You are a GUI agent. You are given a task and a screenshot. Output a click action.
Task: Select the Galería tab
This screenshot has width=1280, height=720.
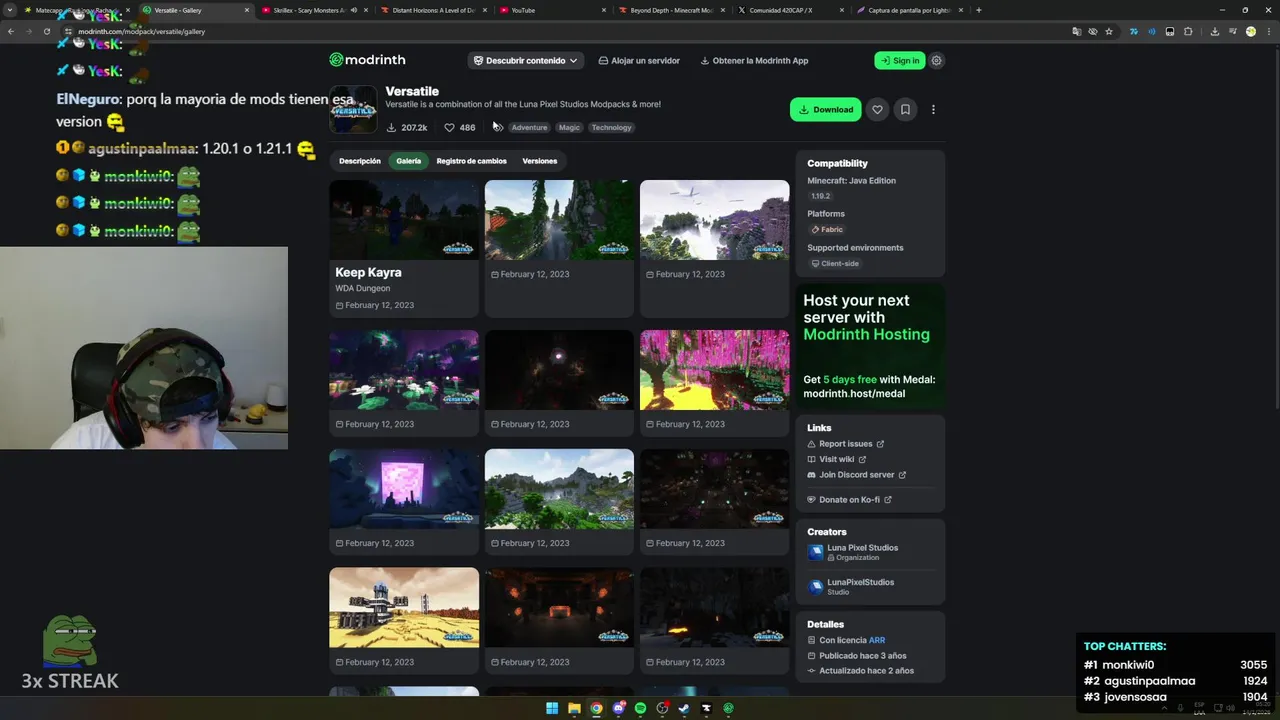pos(408,161)
